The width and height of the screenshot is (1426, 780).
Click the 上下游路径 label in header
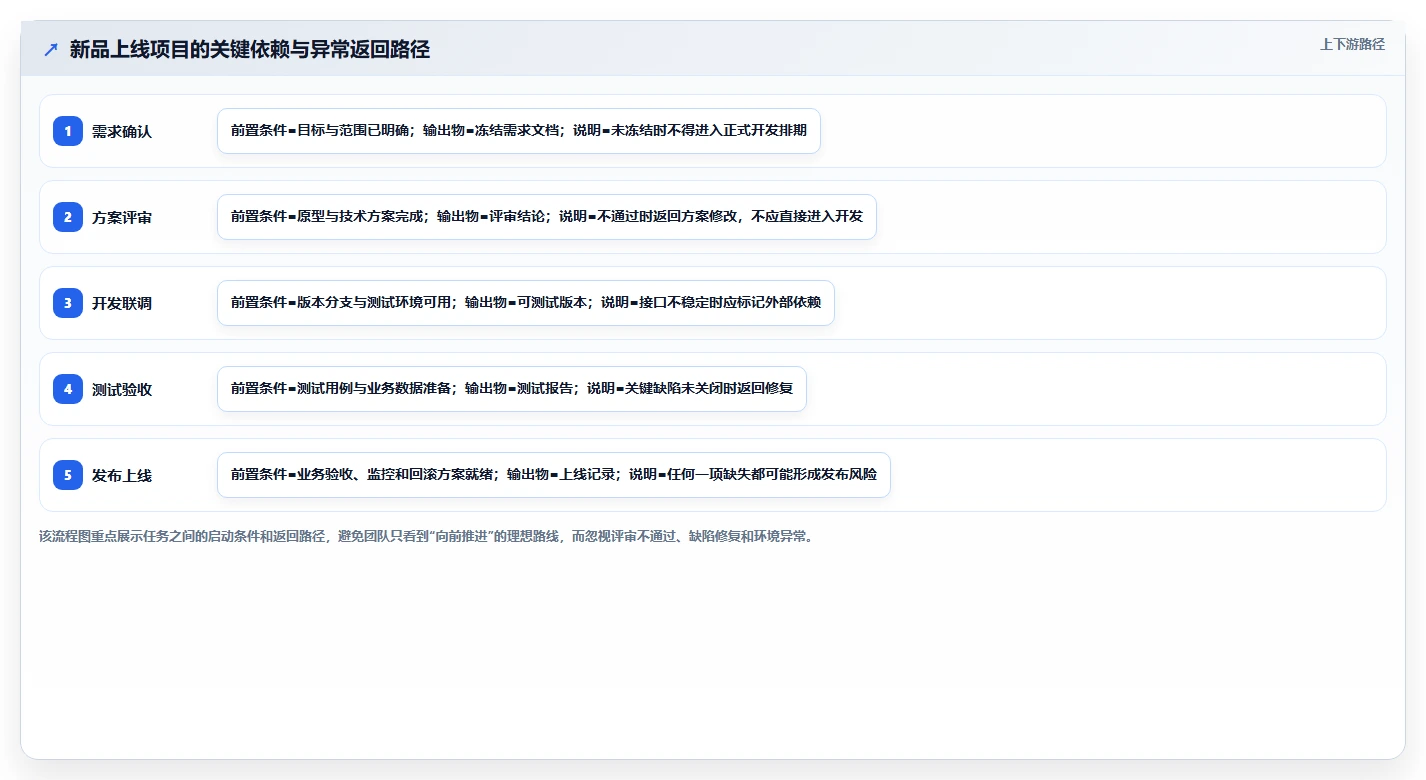coord(1352,44)
